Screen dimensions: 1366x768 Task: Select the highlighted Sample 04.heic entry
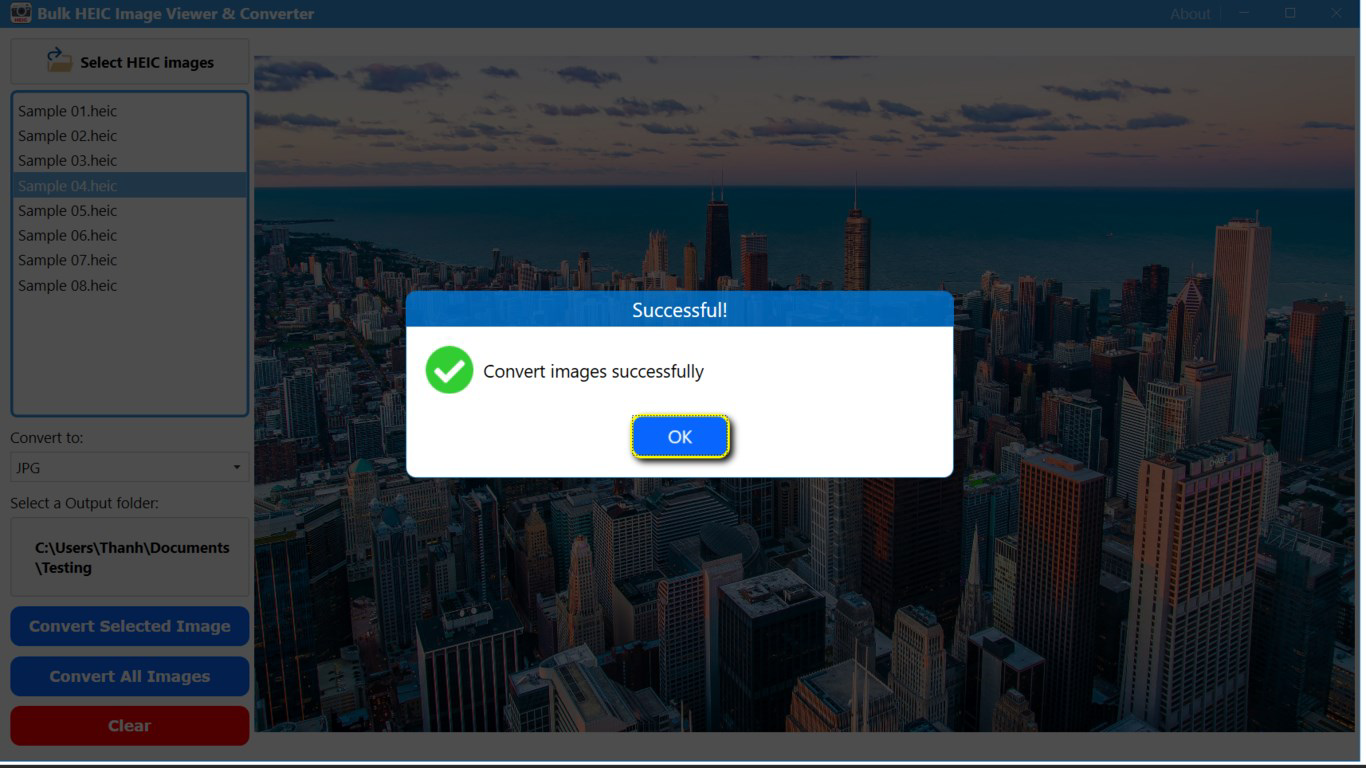(x=130, y=186)
